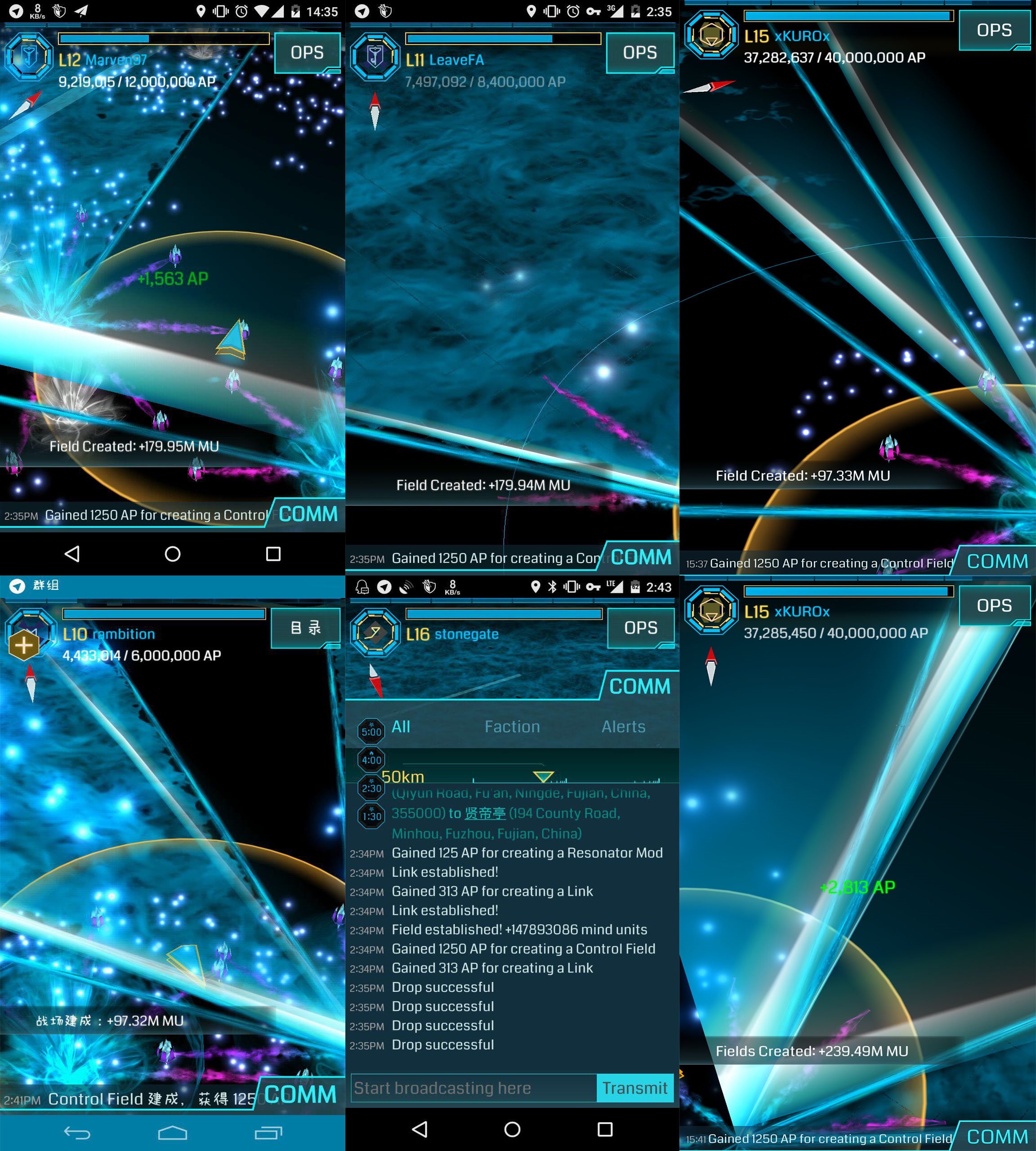
Task: Tap Android back button on stonegate's screen
Action: tap(420, 1129)
